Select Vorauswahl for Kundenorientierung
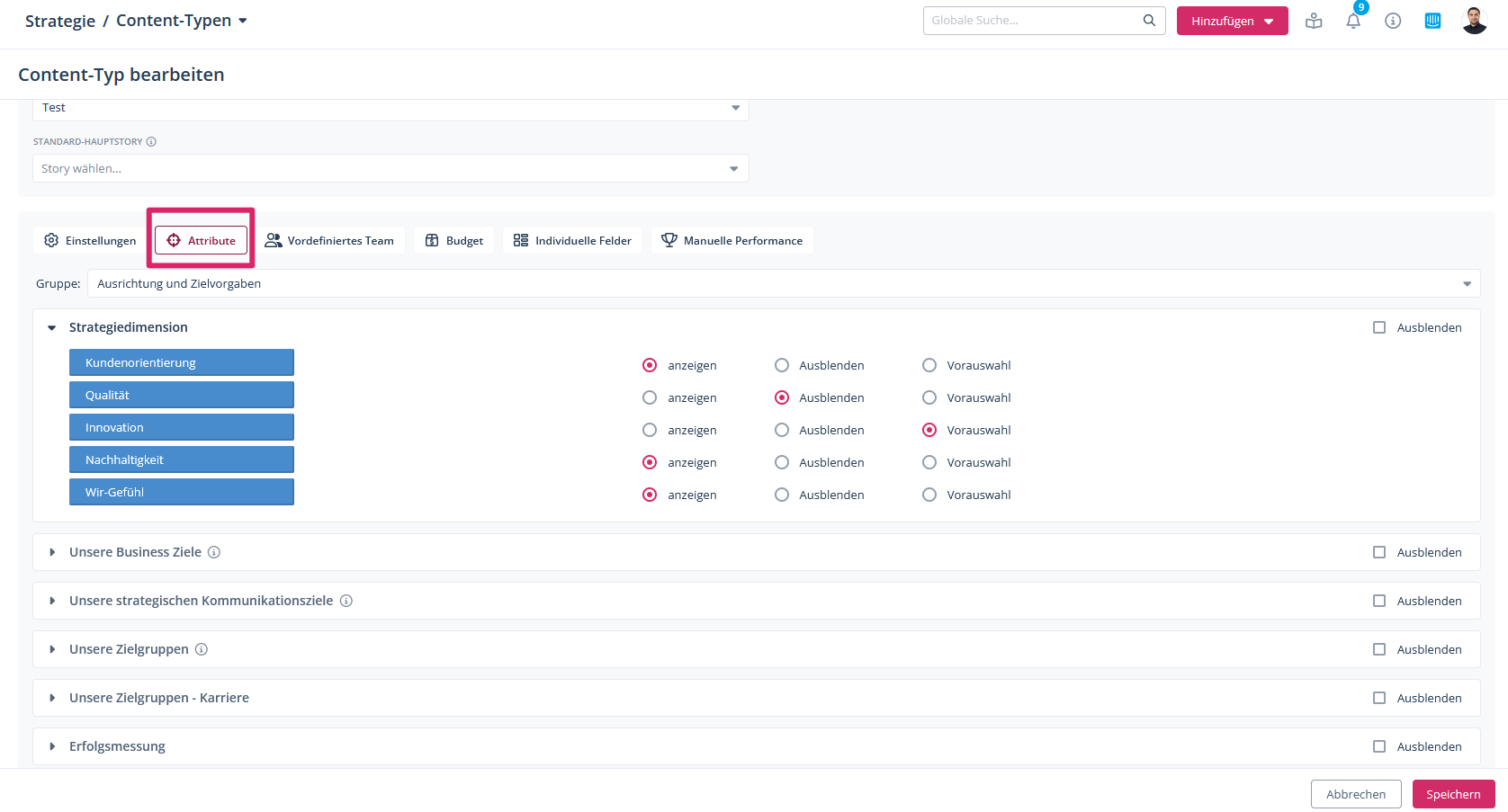Viewport: 1508px width, 812px height. 929,365
